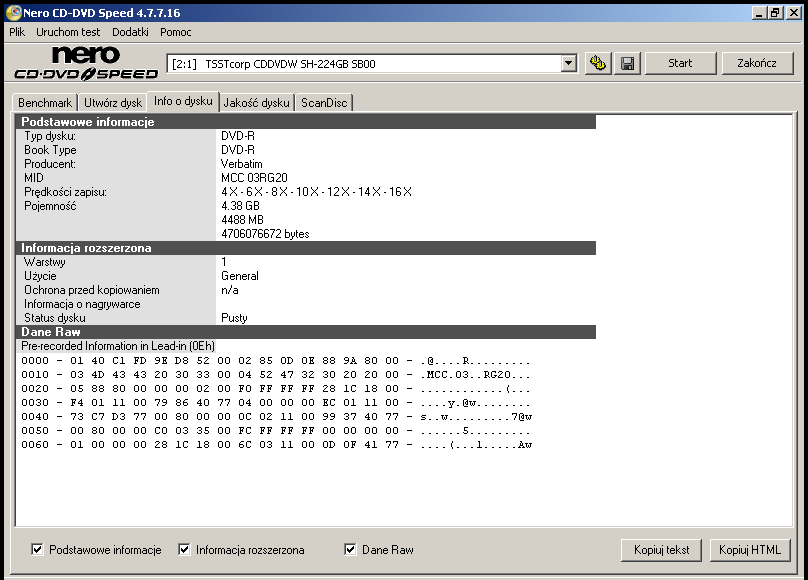
Task: Open the Dodatki menu
Action: click(130, 32)
